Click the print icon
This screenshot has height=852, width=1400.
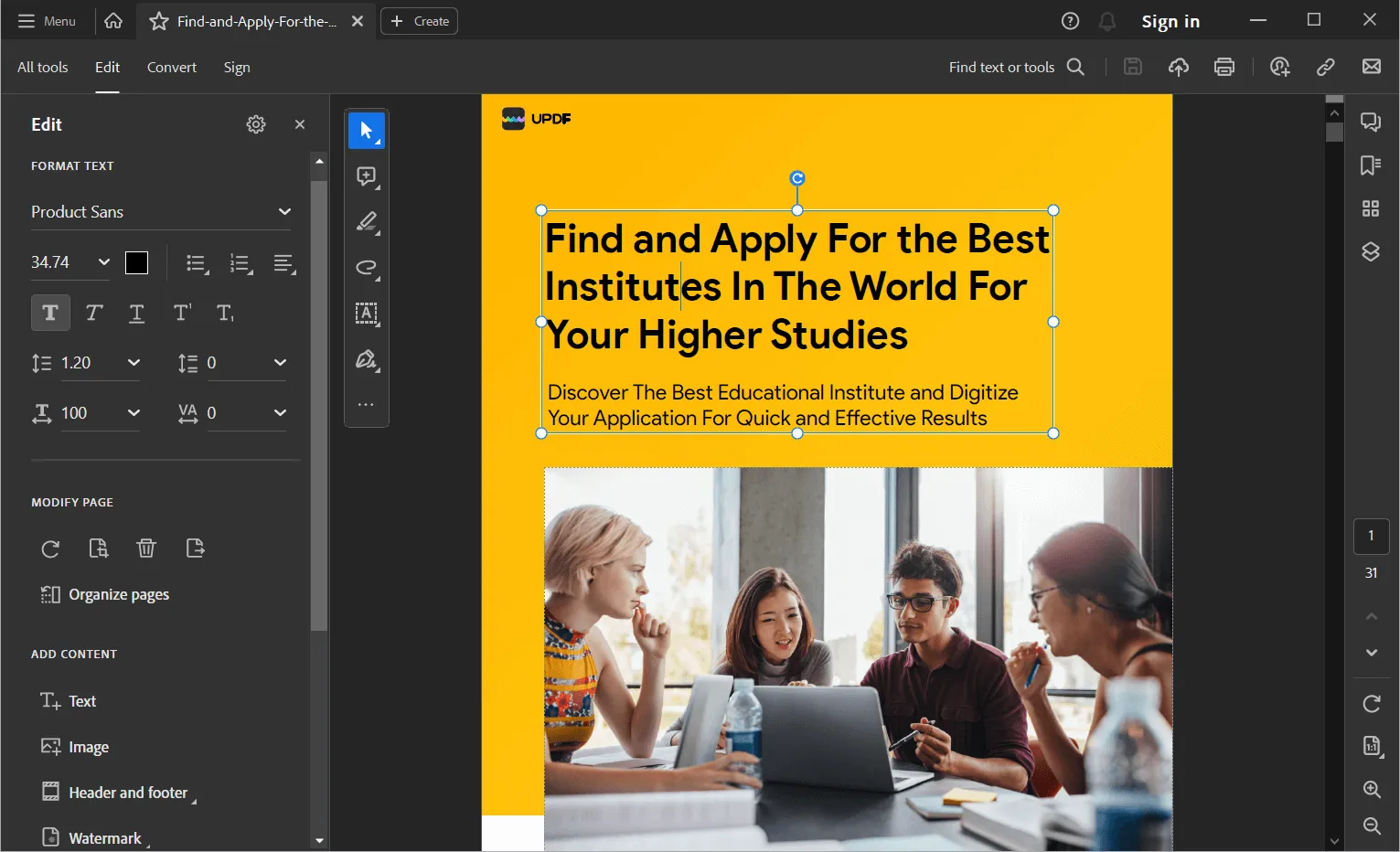pyautogui.click(x=1224, y=67)
